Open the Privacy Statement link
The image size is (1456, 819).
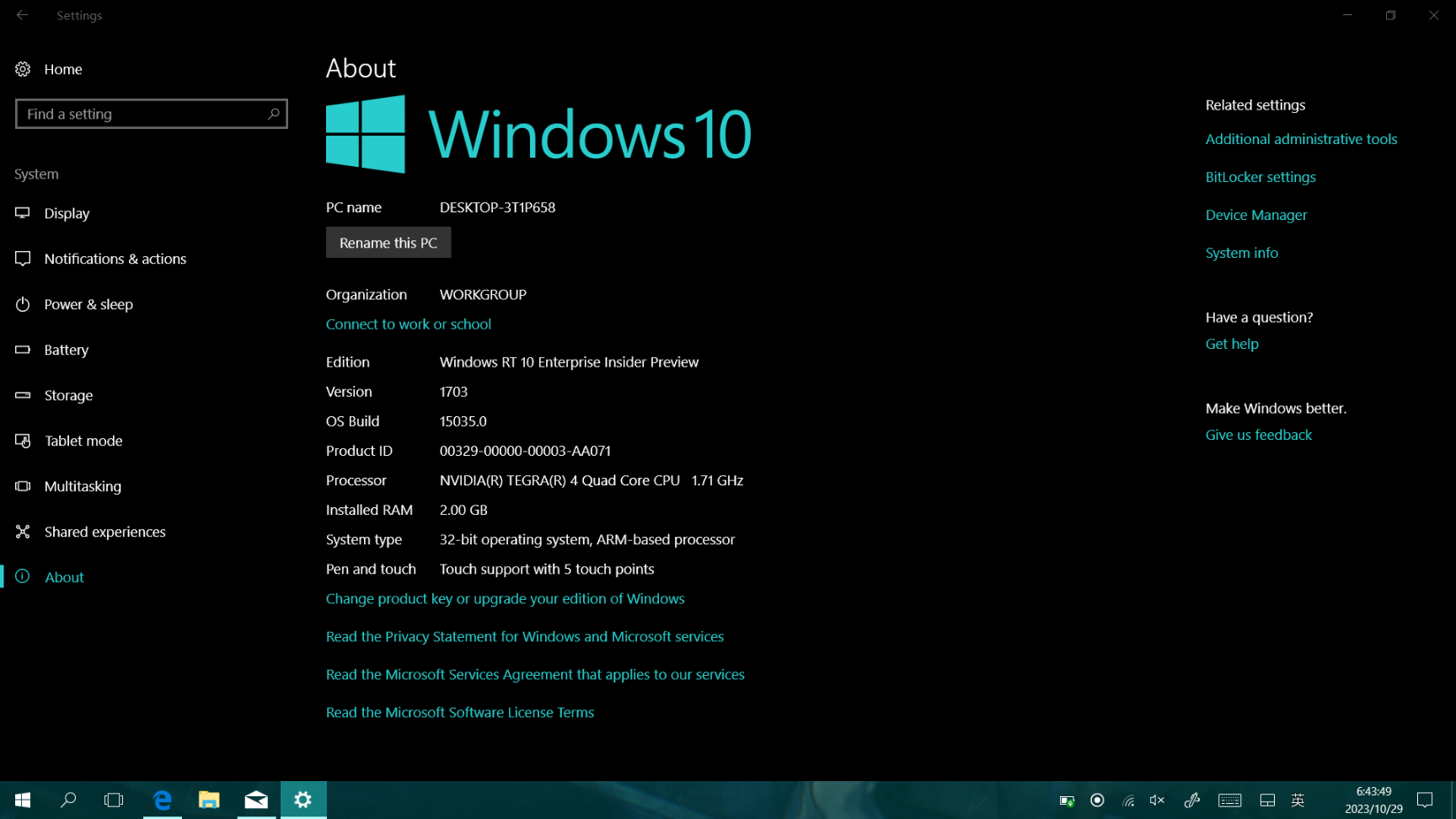pos(525,636)
